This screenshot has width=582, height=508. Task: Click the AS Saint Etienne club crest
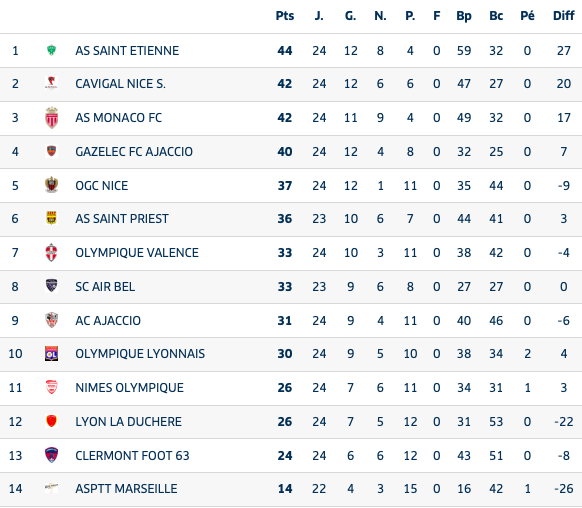click(52, 50)
